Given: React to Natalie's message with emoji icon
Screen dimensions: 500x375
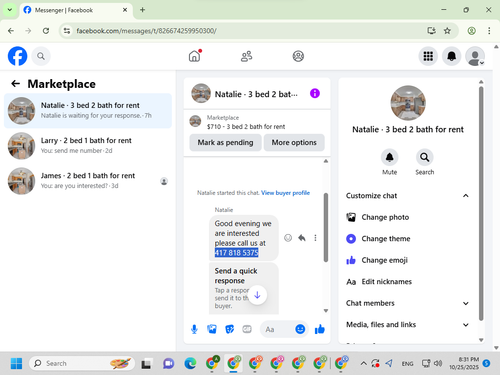Looking at the screenshot, I should pyautogui.click(x=288, y=238).
